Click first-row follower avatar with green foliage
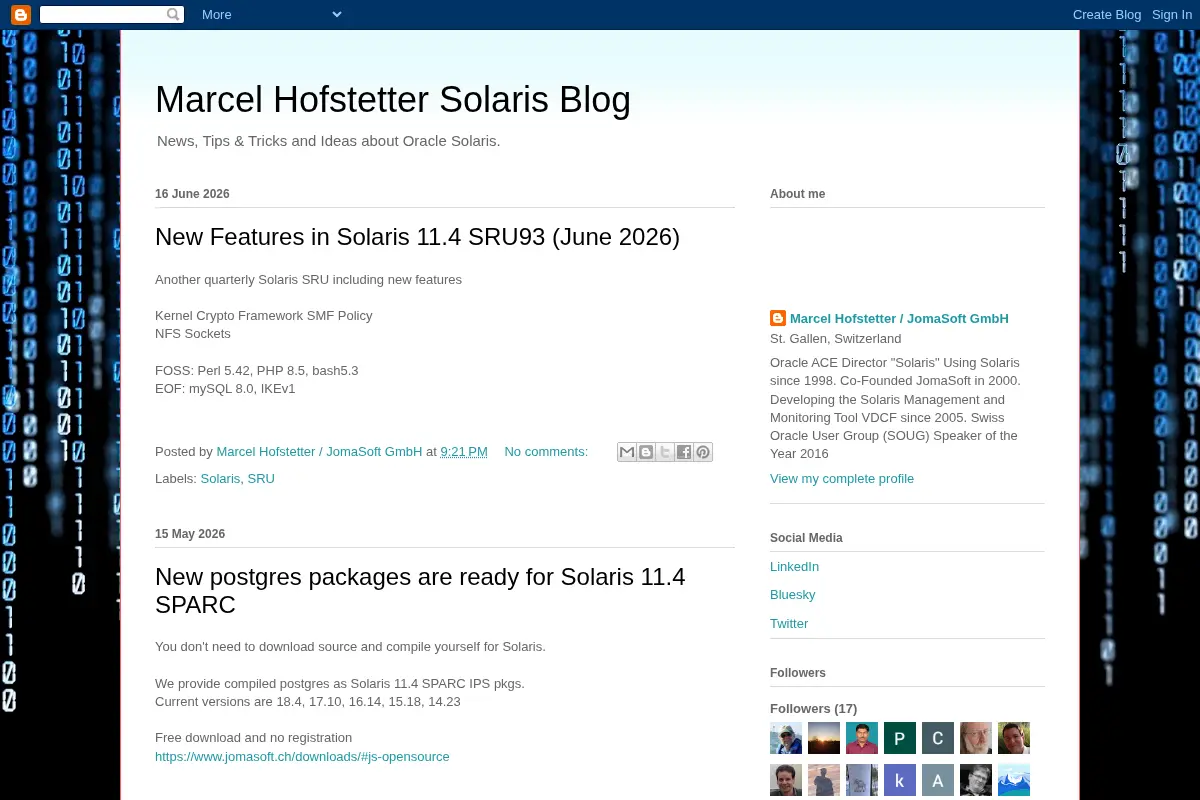The height and width of the screenshot is (800, 1200). [x=1014, y=738]
